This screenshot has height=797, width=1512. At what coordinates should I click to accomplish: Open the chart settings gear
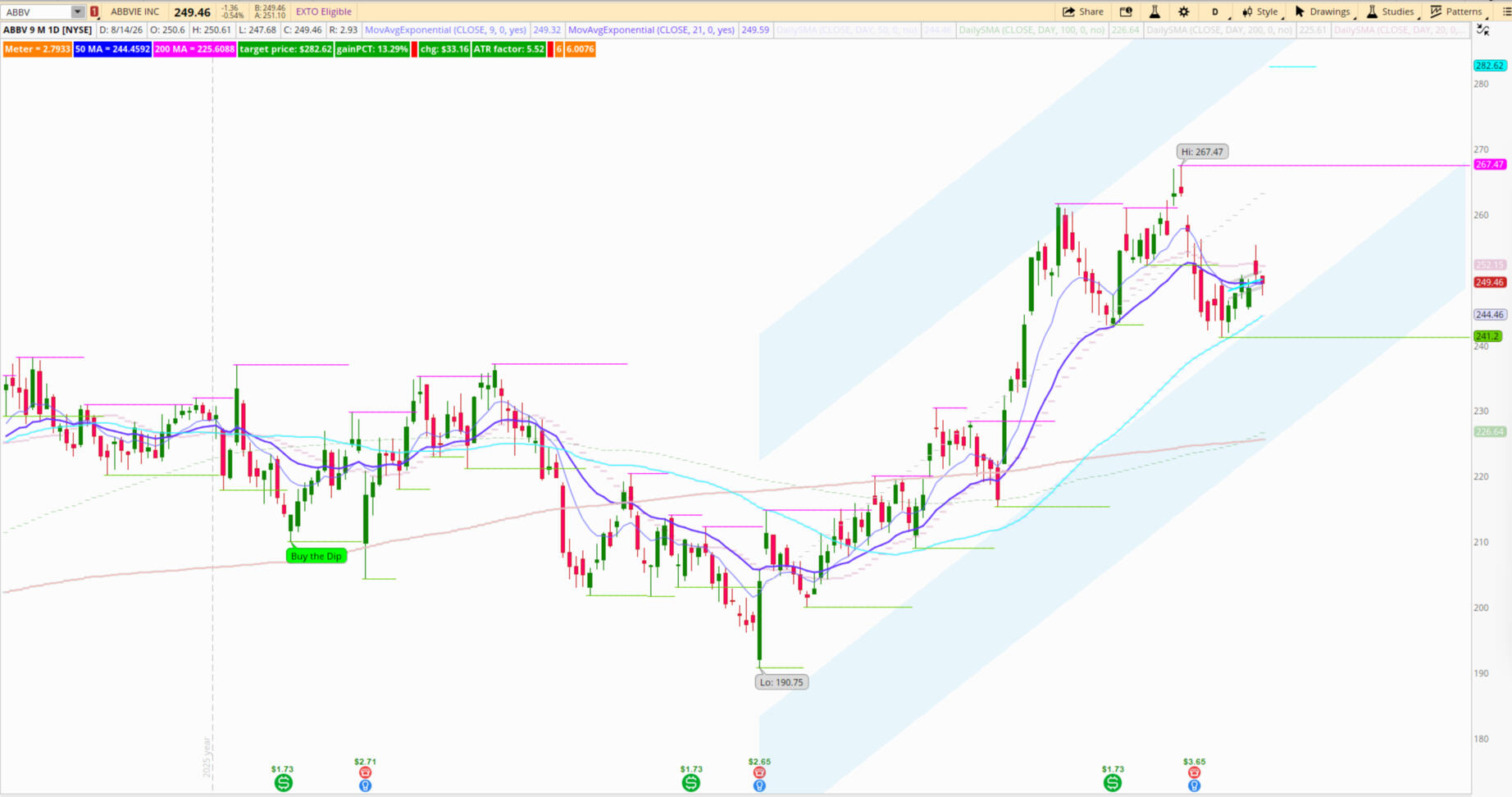pyautogui.click(x=1183, y=11)
